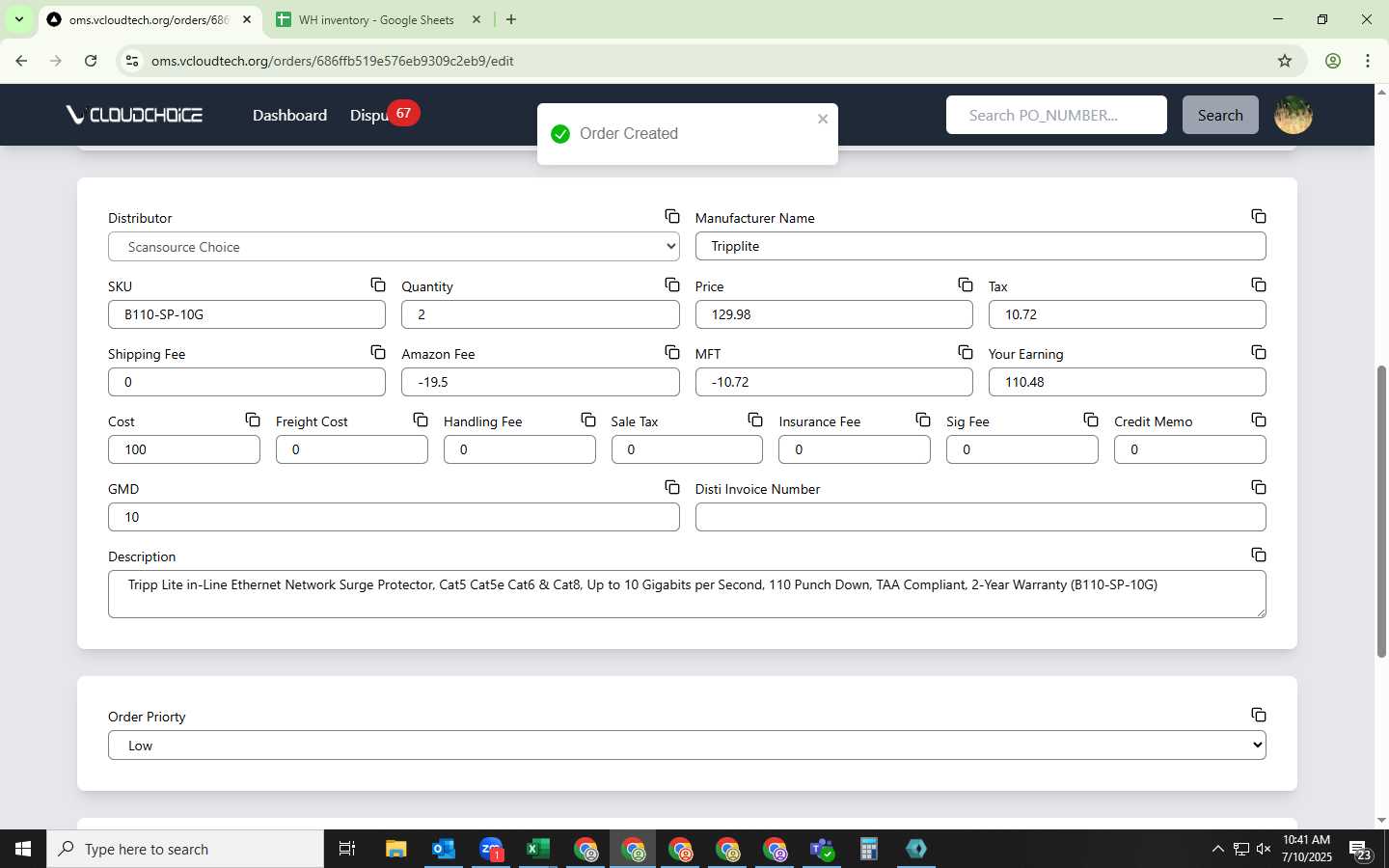Open Zoom from the taskbar

(491, 849)
